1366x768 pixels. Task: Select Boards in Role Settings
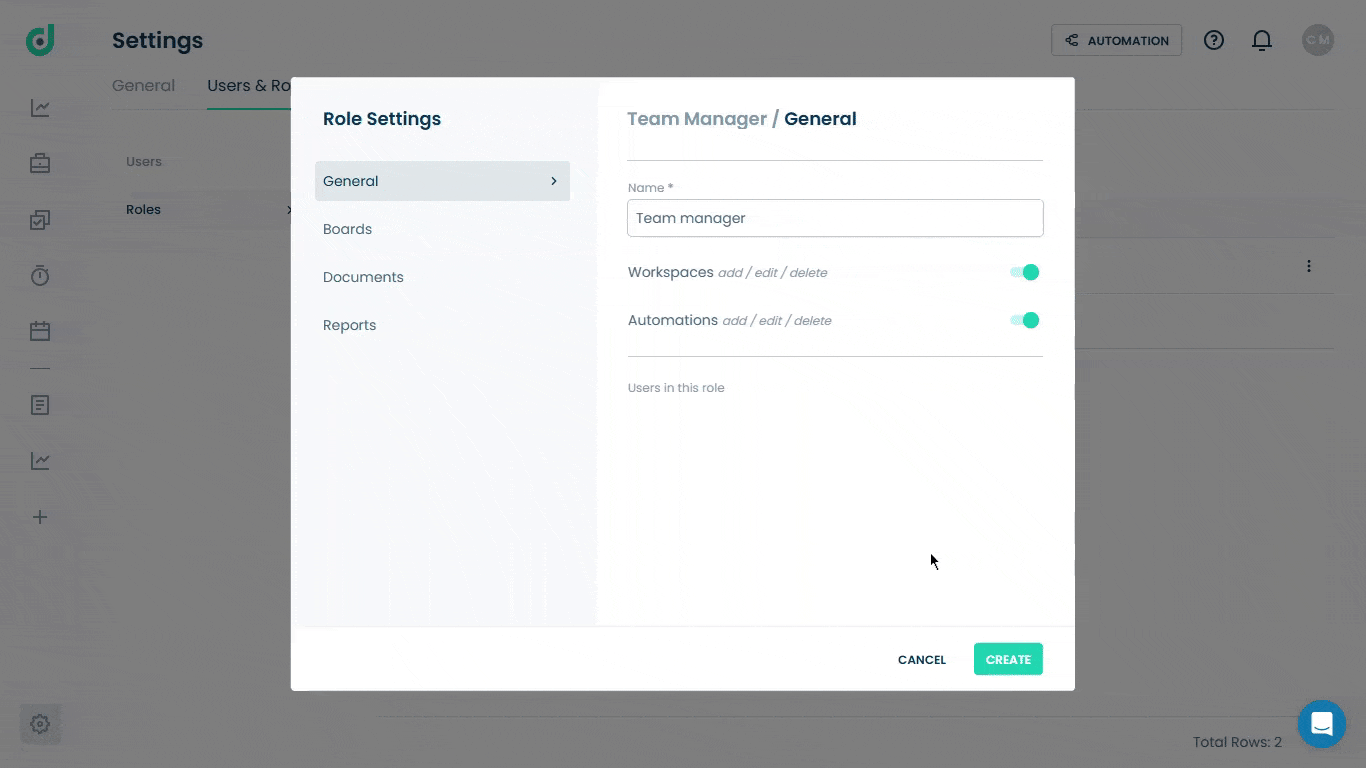click(347, 229)
